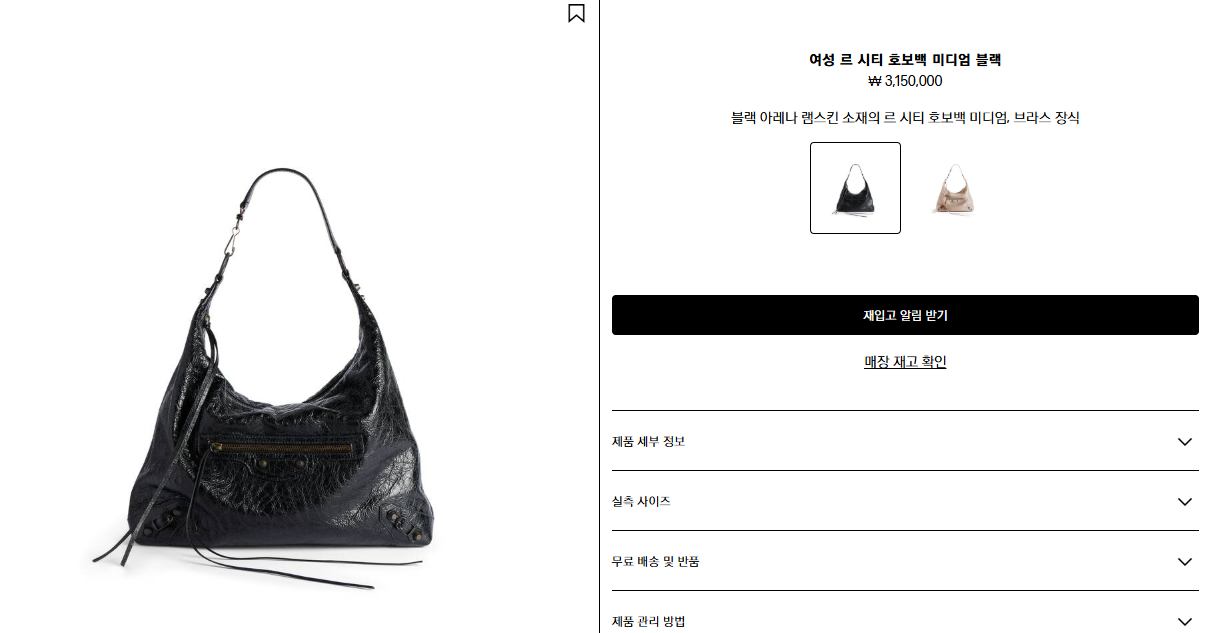Click the 재입고 알림 받기 button
The image size is (1210, 633).
[905, 315]
